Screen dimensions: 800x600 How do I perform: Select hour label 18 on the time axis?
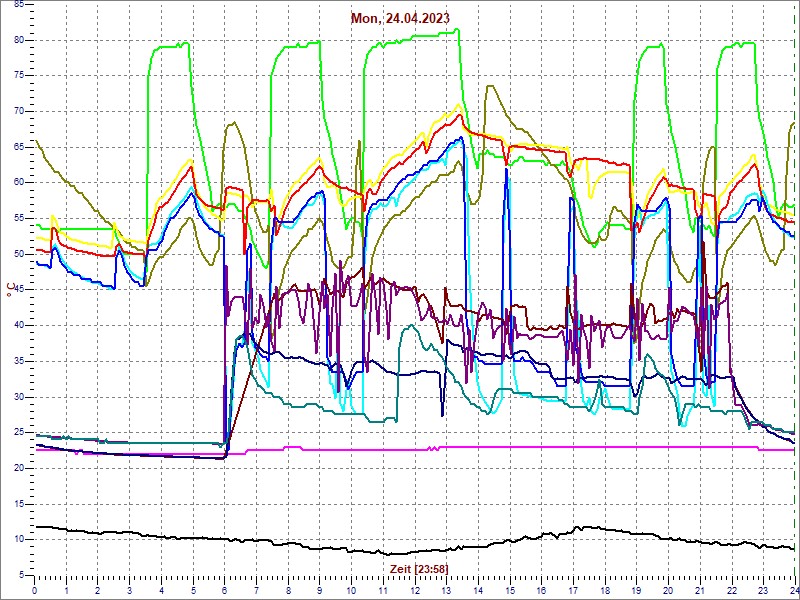(x=605, y=590)
